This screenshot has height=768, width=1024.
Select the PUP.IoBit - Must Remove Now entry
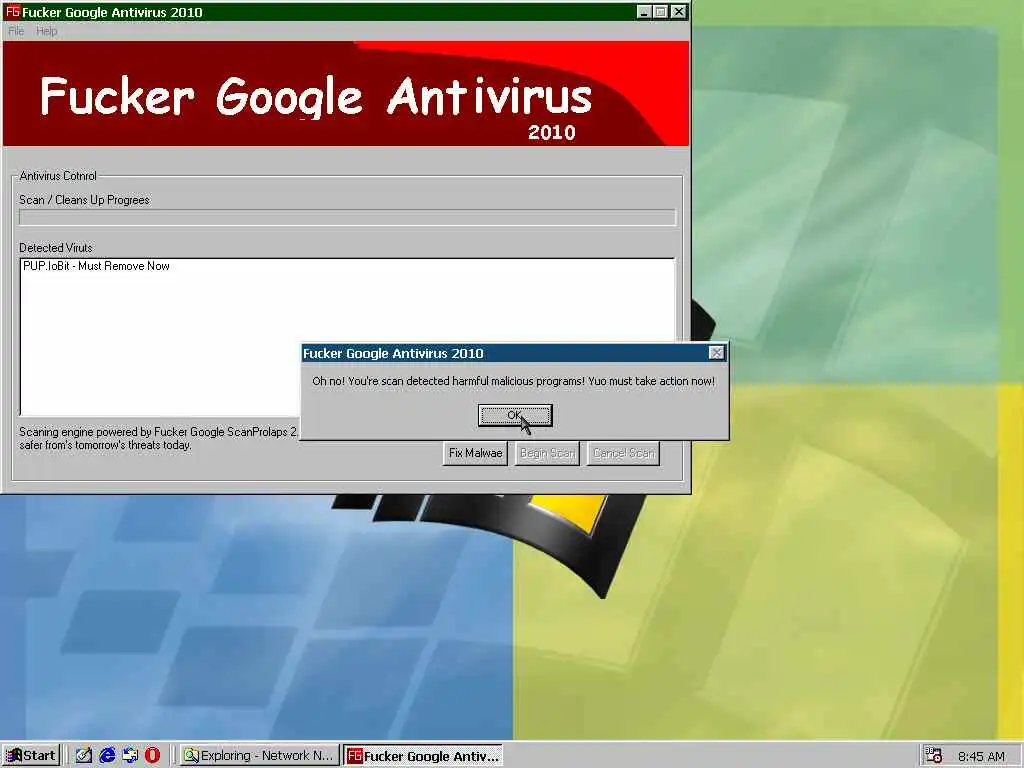[x=97, y=266]
